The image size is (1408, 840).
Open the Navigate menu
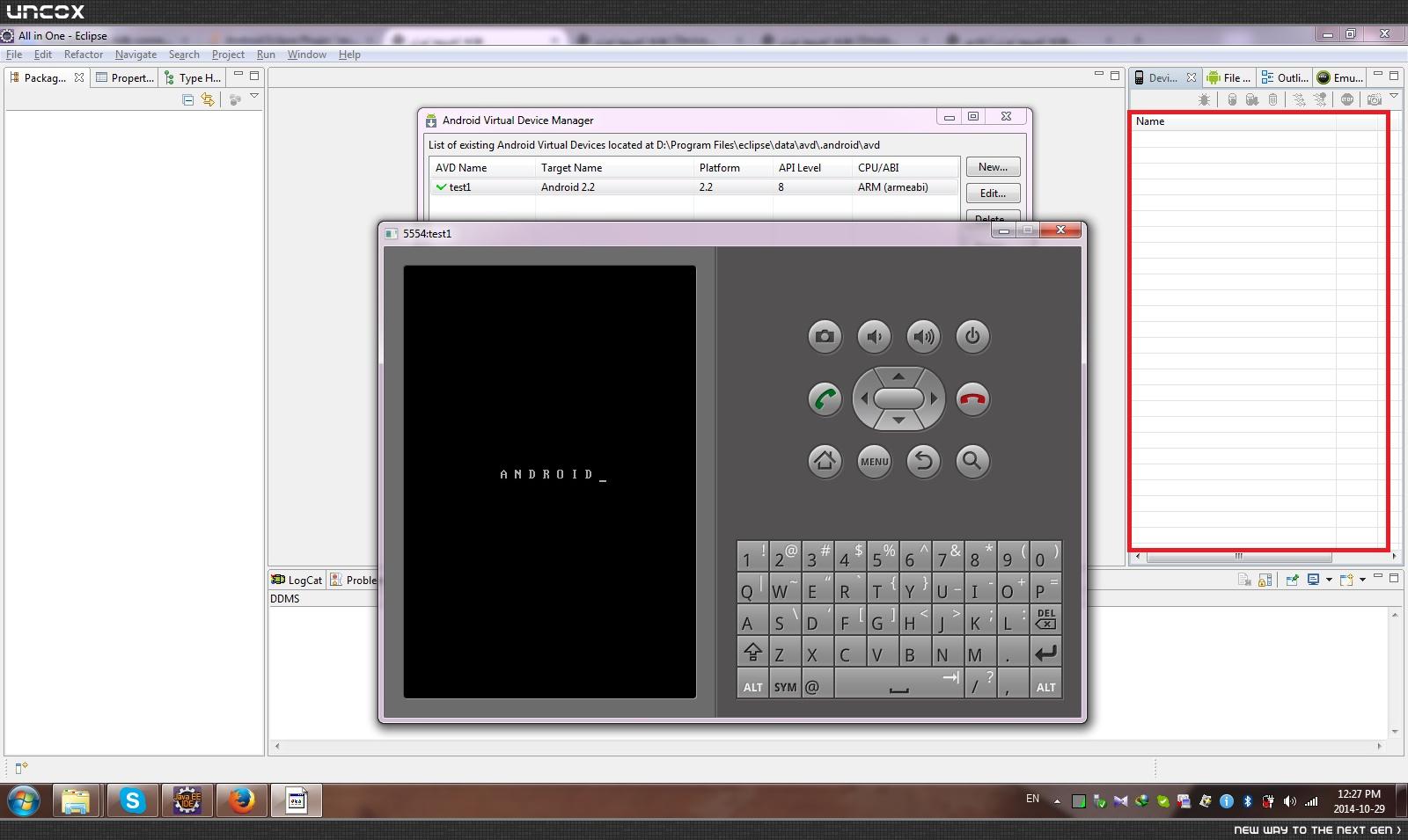point(136,55)
